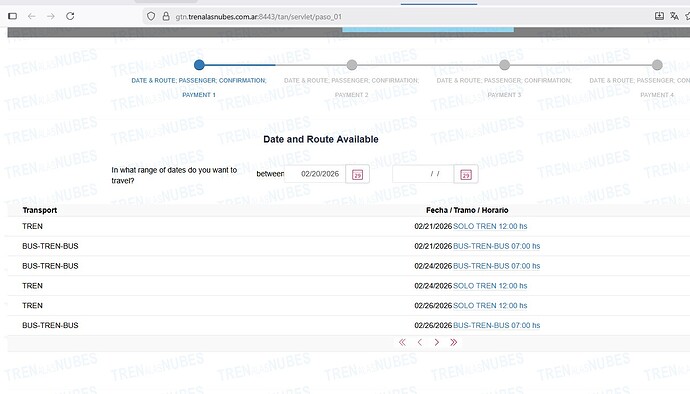Click the address bar URL
This screenshot has width=690, height=394.
point(258,17)
